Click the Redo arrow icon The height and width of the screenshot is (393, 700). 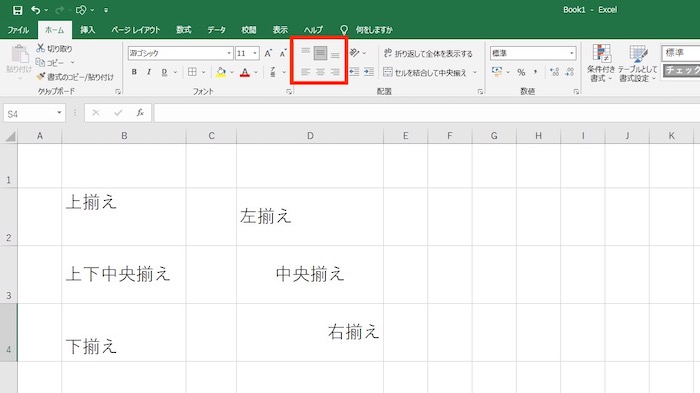pos(59,10)
